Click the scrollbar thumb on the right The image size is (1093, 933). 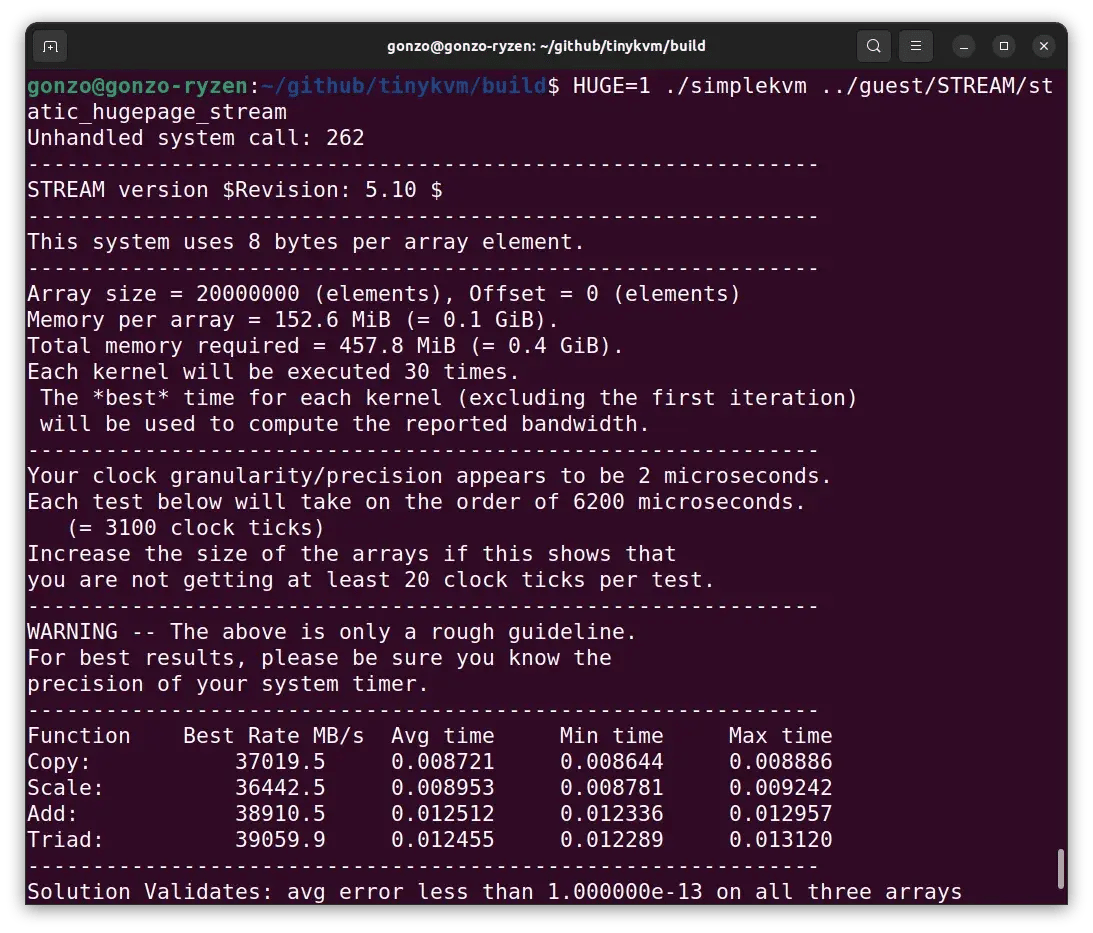point(1063,870)
